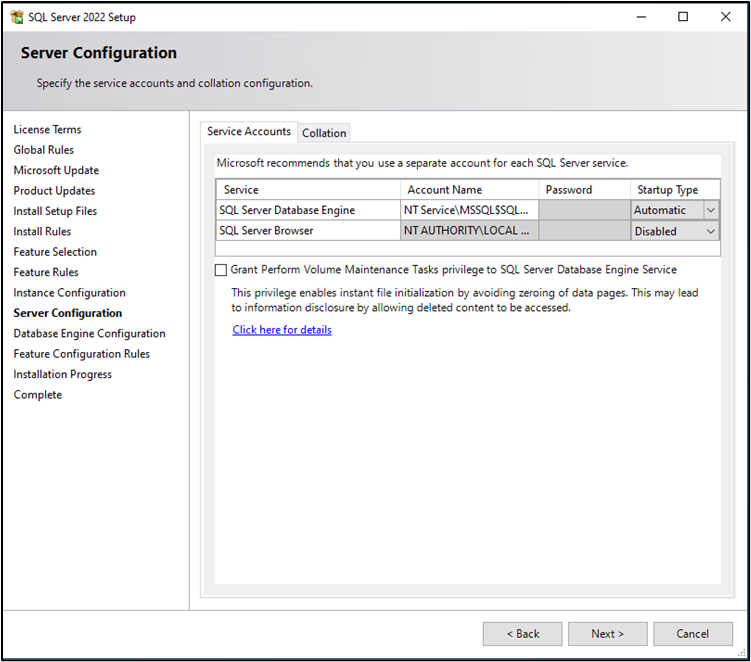751x662 pixels.
Task: Click Global Rules in the step list
Action: [x=44, y=150]
